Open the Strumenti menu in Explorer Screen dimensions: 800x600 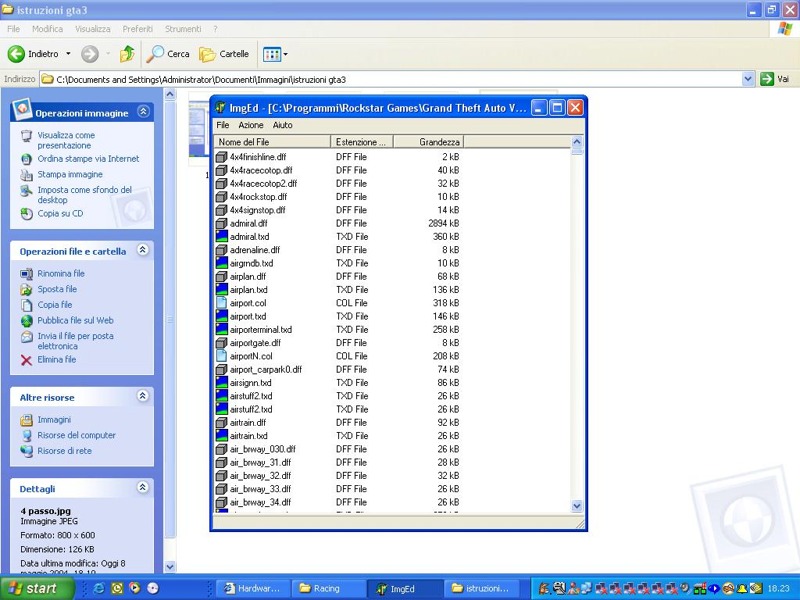(x=183, y=29)
